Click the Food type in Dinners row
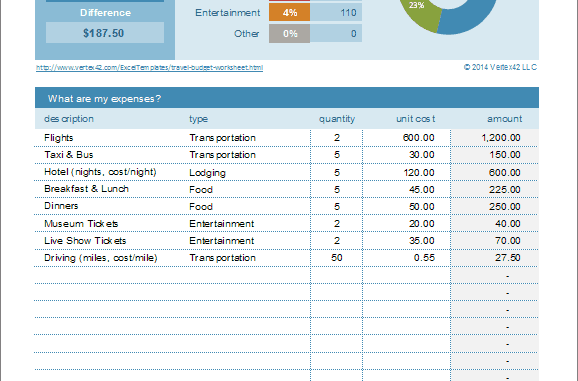 click(x=201, y=207)
